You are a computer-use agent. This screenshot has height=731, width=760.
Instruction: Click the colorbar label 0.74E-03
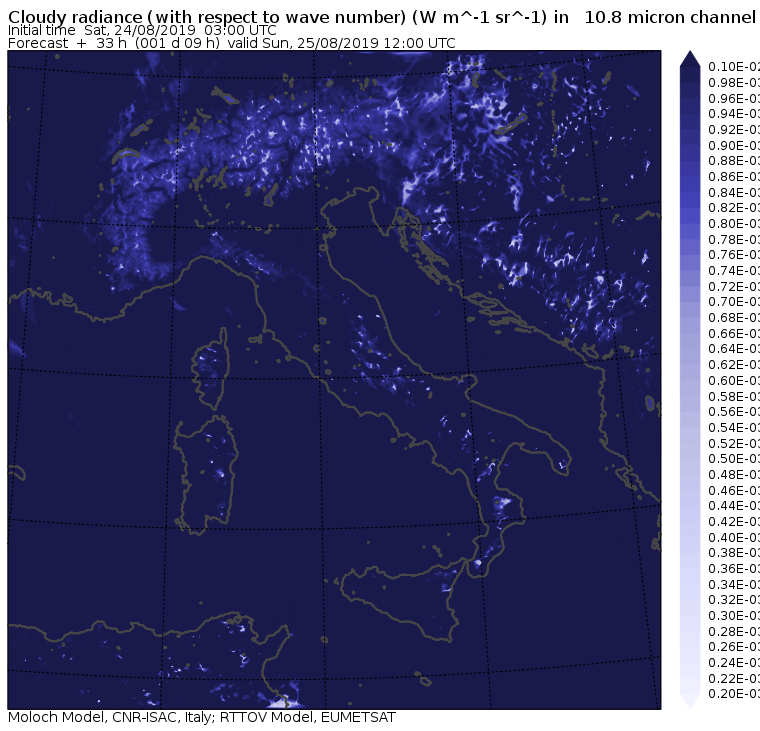click(734, 271)
